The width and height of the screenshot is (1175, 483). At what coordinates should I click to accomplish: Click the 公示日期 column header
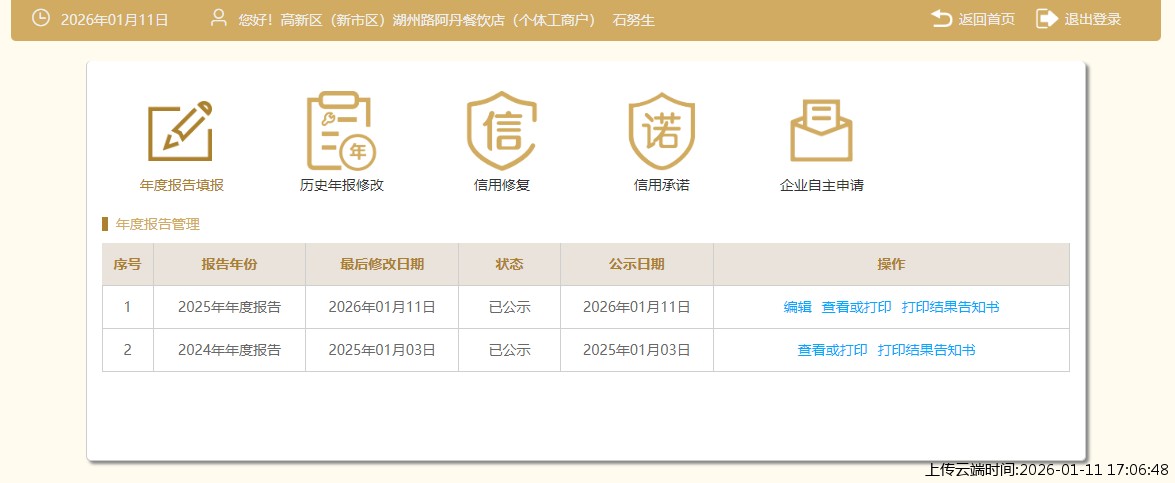click(636, 264)
